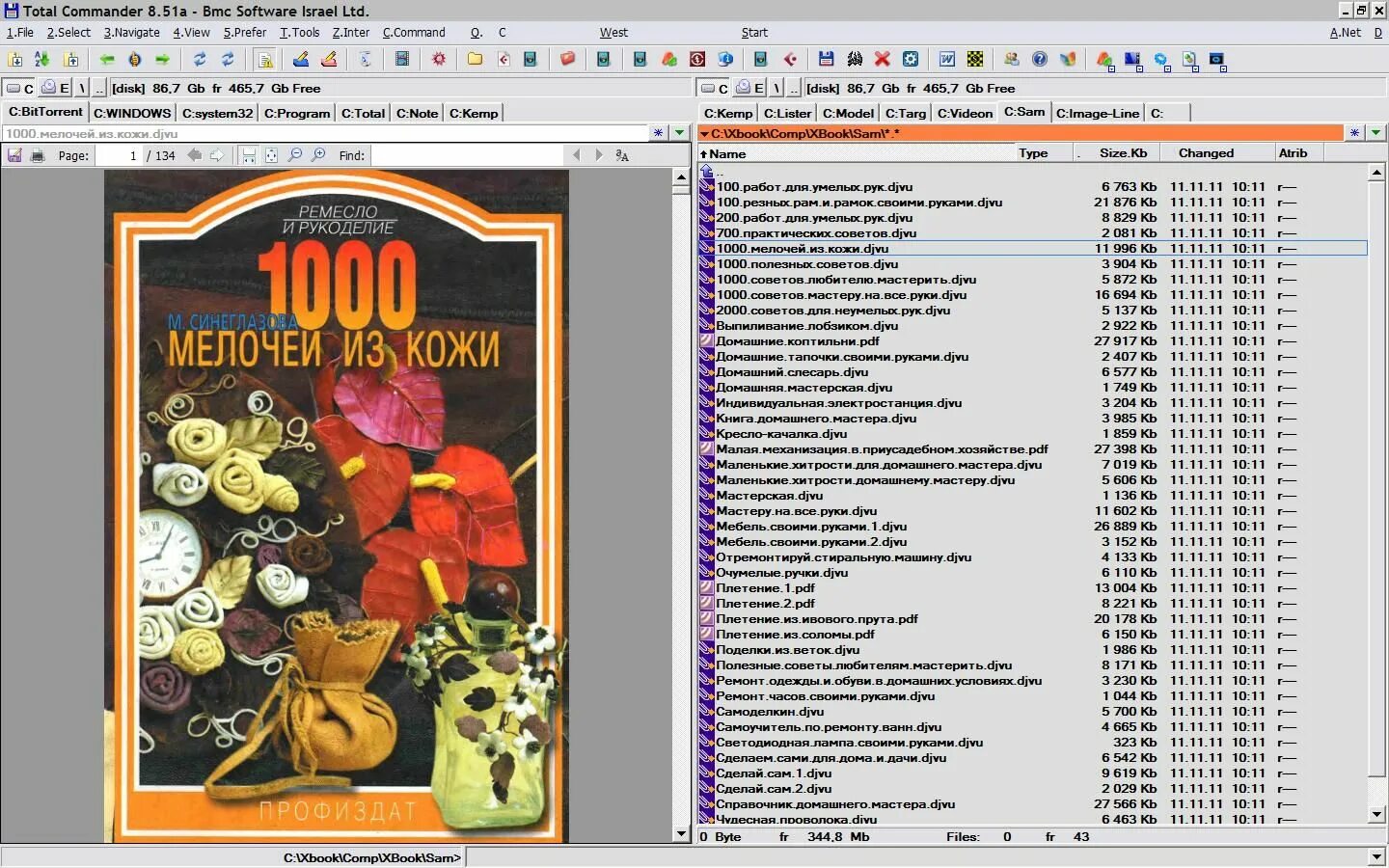Open left panel directory history dropdown arrow

click(680, 133)
